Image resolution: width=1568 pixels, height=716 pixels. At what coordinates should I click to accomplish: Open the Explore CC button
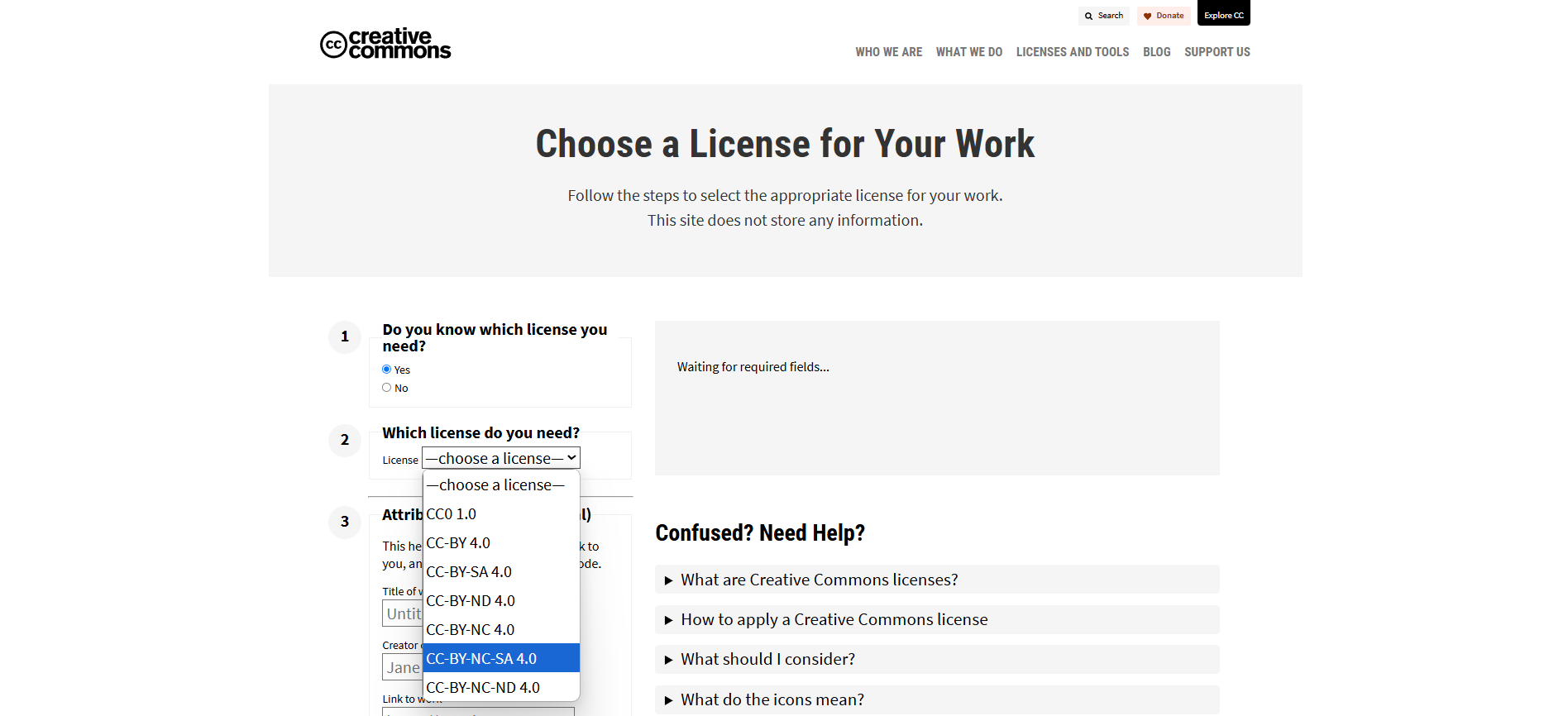(x=1223, y=13)
